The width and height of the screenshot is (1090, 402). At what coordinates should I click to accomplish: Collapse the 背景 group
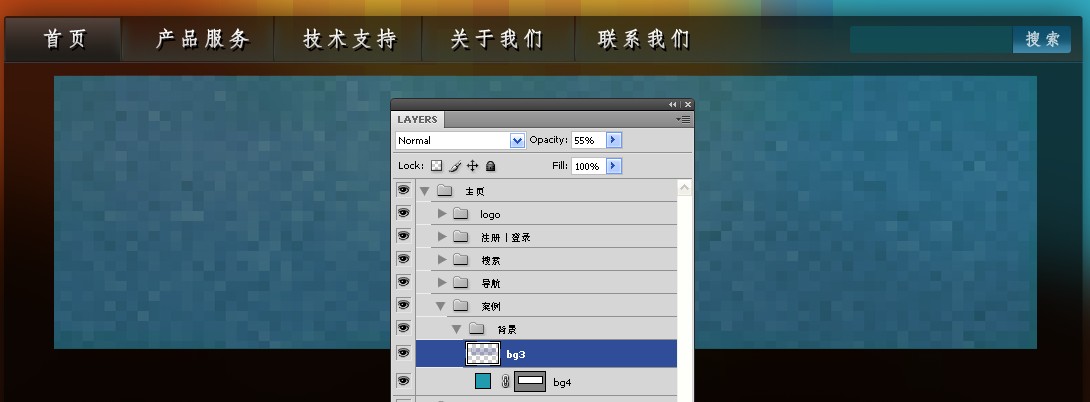coord(456,328)
